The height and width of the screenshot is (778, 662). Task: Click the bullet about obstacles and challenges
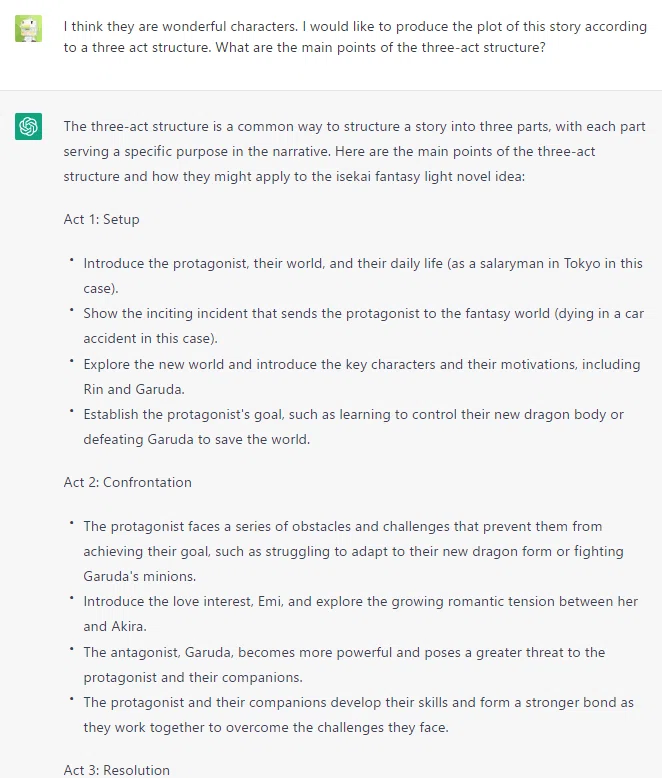pyautogui.click(x=353, y=551)
